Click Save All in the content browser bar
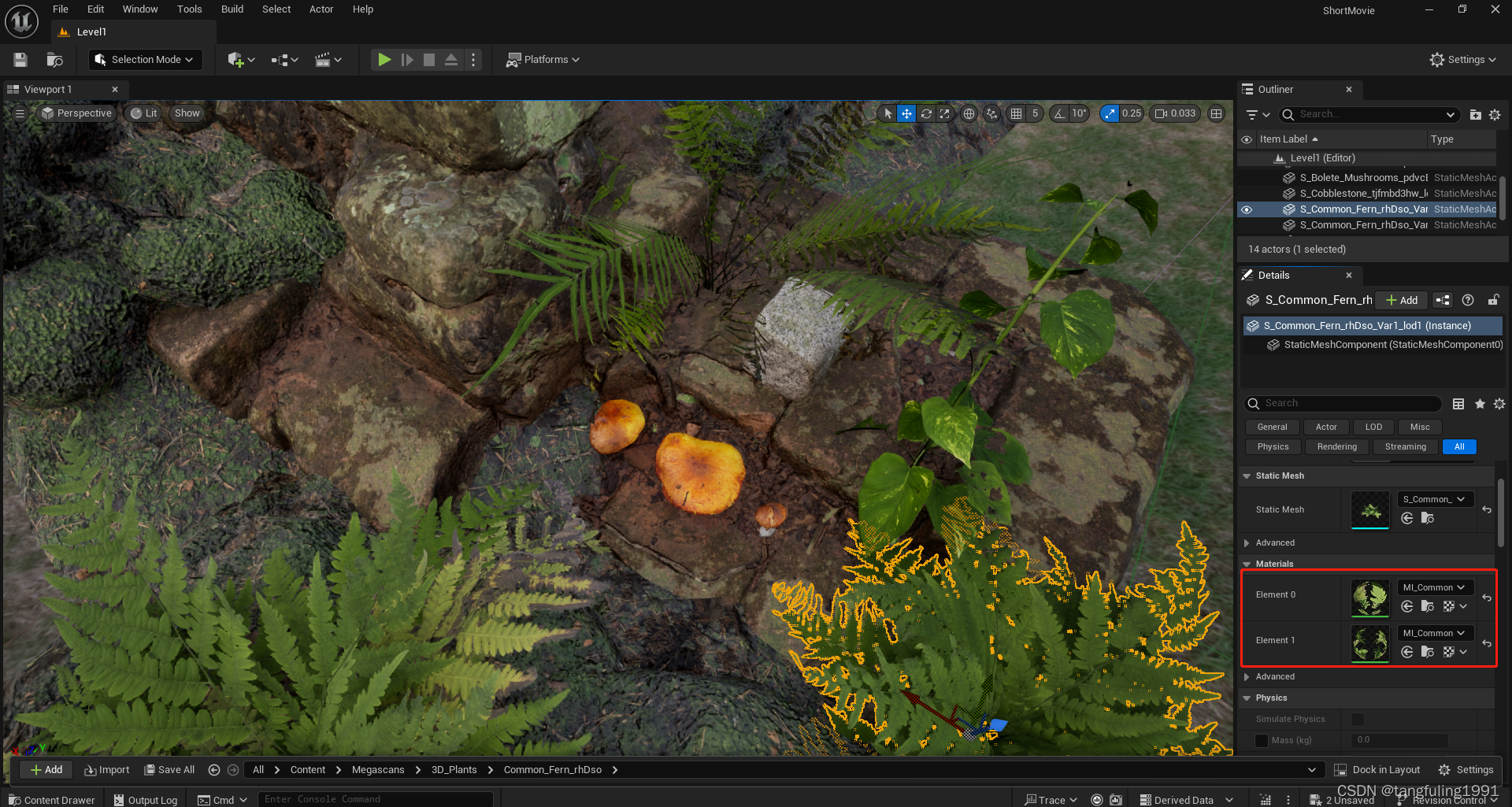 coord(169,770)
